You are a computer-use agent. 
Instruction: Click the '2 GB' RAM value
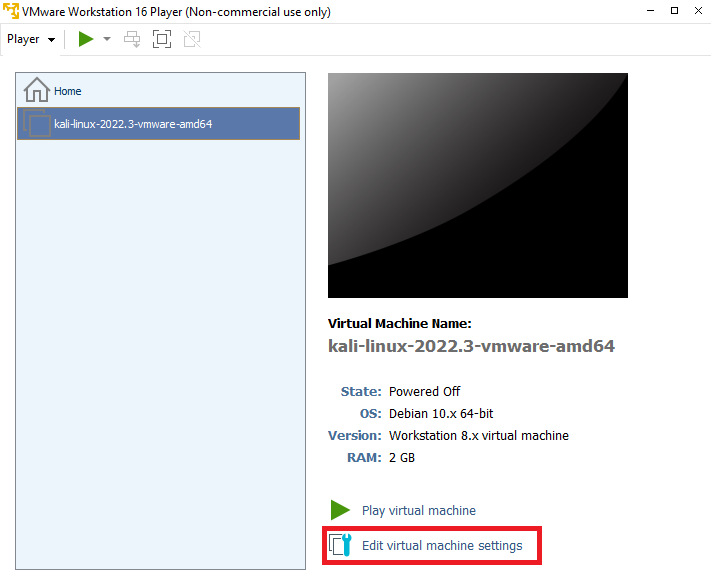click(x=402, y=457)
